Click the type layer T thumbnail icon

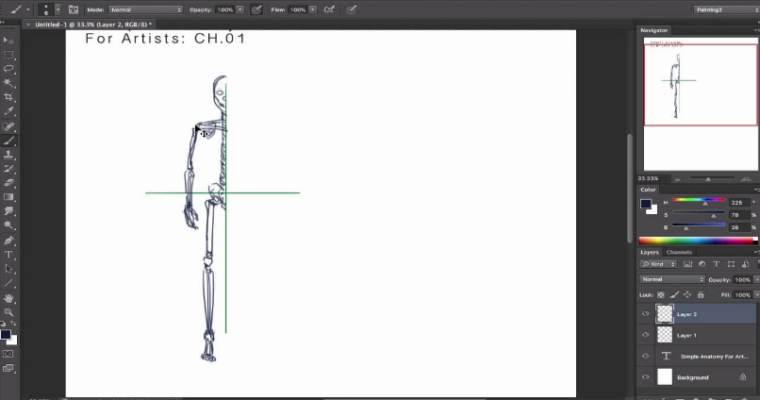[x=665, y=356]
